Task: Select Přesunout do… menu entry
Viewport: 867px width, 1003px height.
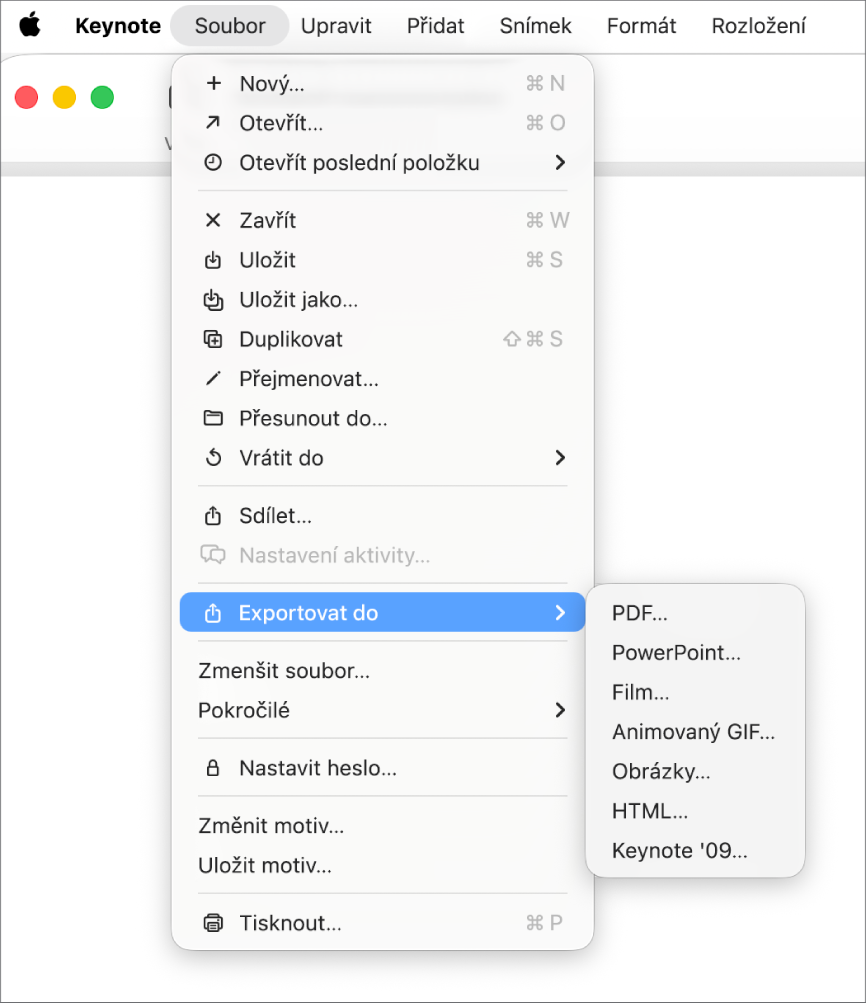Action: coord(383,418)
